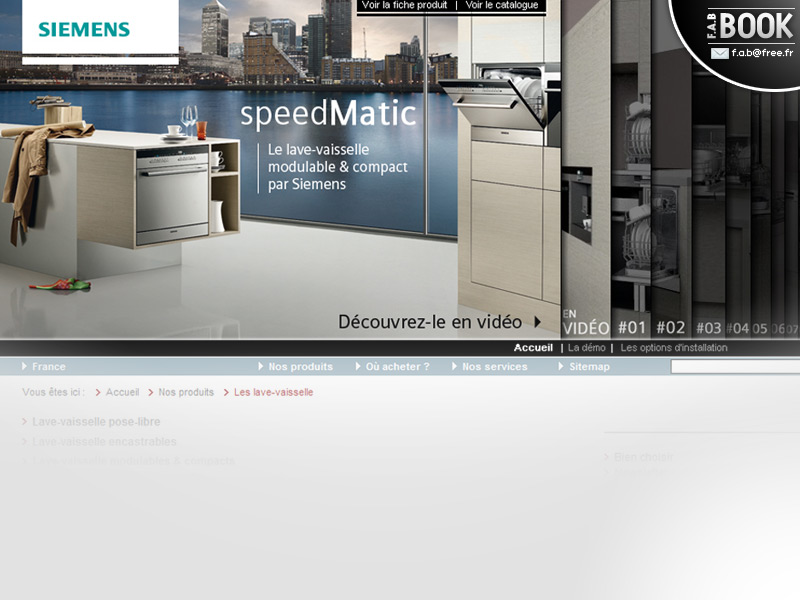Select video thumbnail #01
This screenshot has height=600, width=800.
coord(632,328)
